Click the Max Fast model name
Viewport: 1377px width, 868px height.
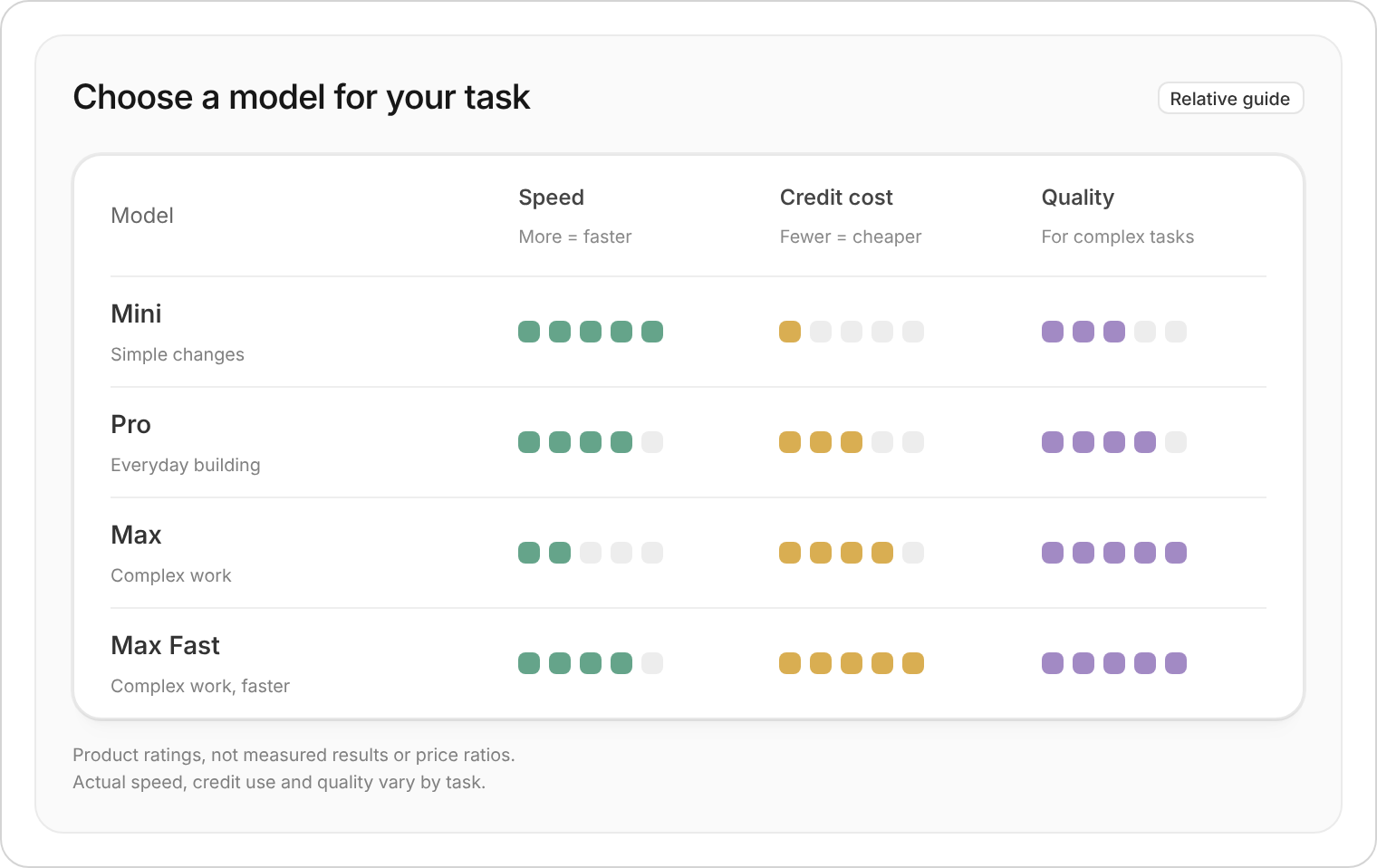point(165,645)
